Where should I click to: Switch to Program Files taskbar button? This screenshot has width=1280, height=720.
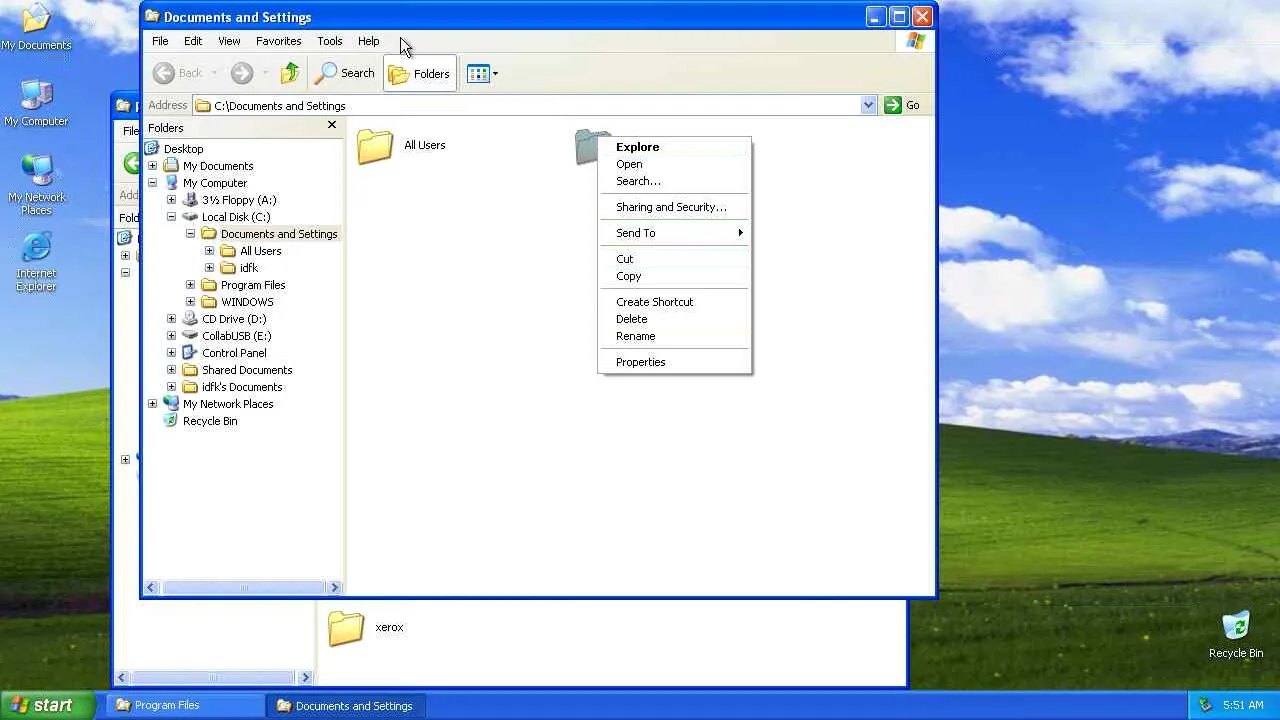point(185,705)
